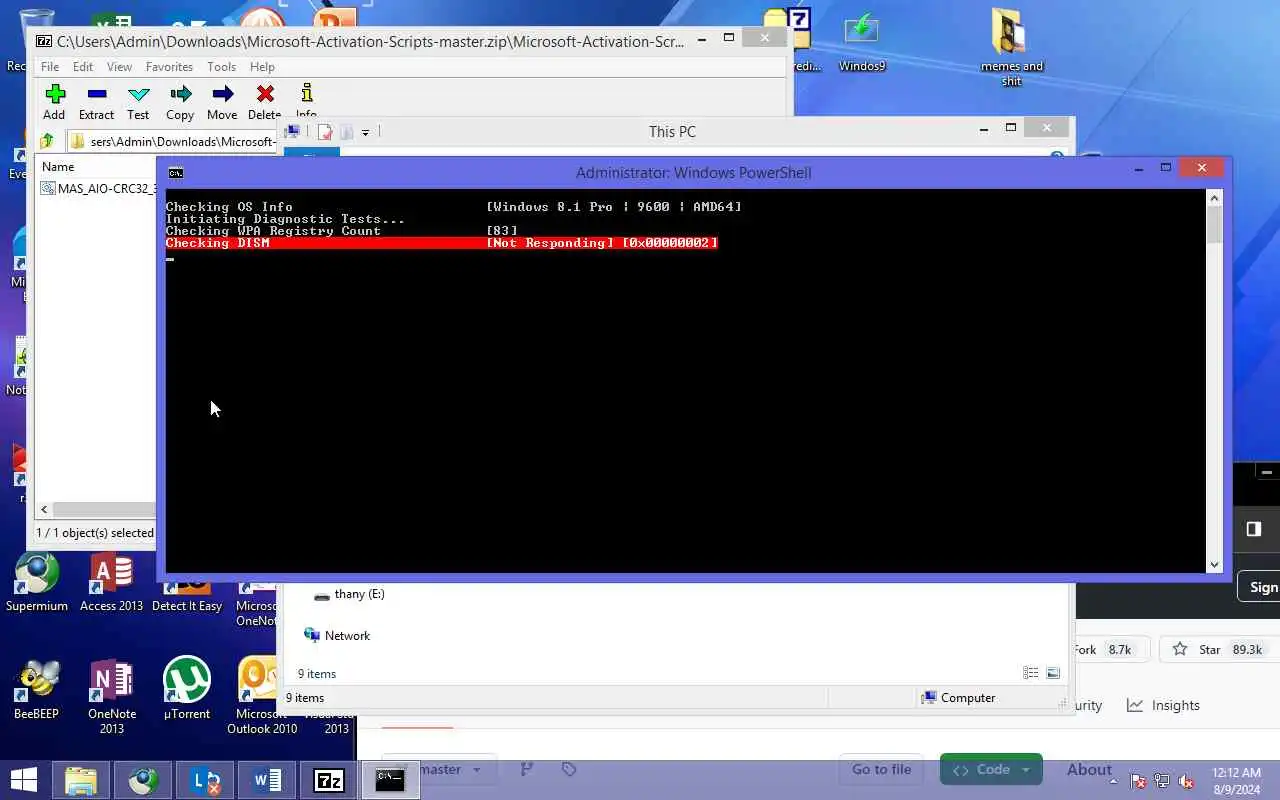Open the Windos9 desktop shortcut

pos(862,42)
